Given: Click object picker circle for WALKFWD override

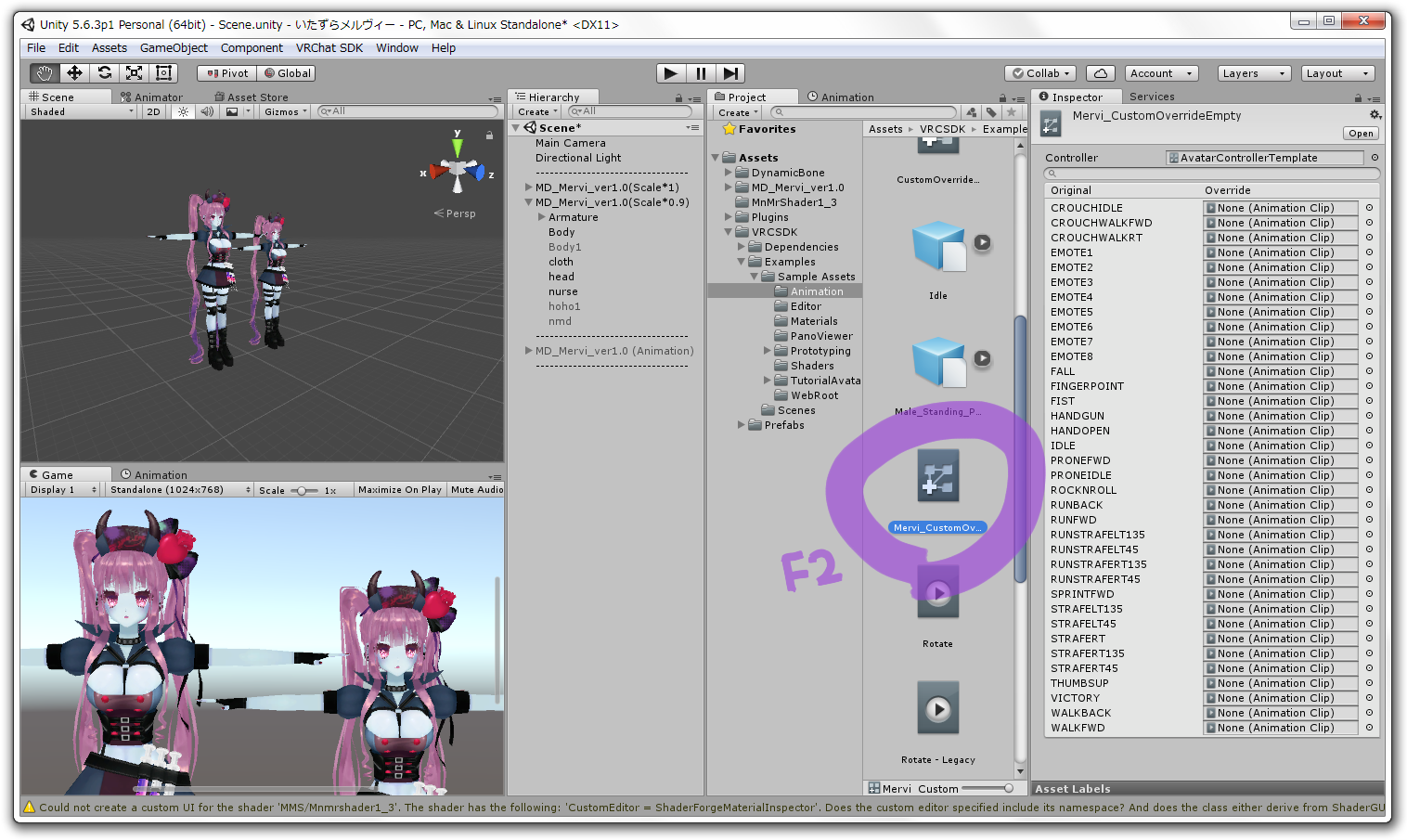Looking at the screenshot, I should pos(1369,728).
